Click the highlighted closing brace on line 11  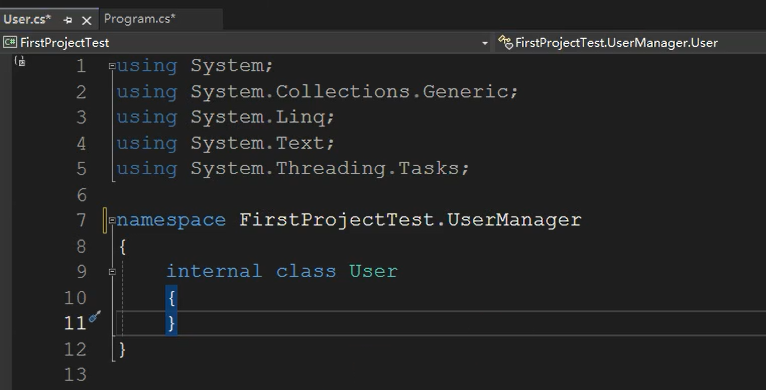pyautogui.click(x=171, y=323)
